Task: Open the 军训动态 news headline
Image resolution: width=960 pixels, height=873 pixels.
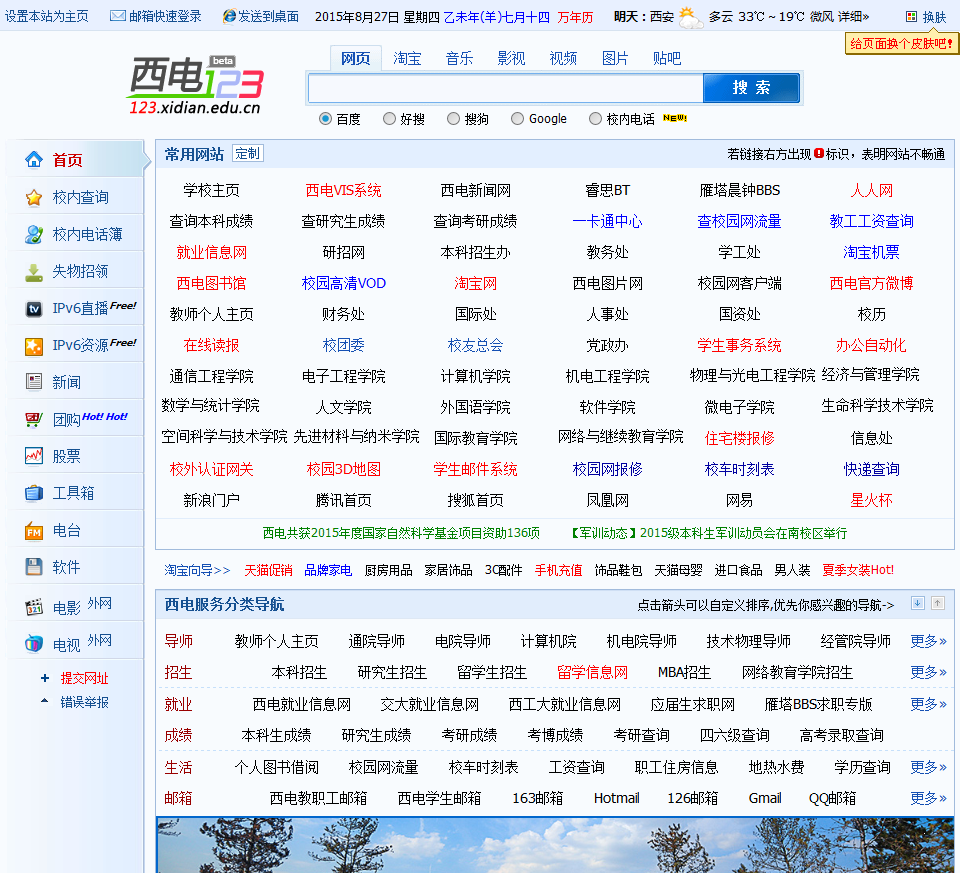Action: [709, 533]
